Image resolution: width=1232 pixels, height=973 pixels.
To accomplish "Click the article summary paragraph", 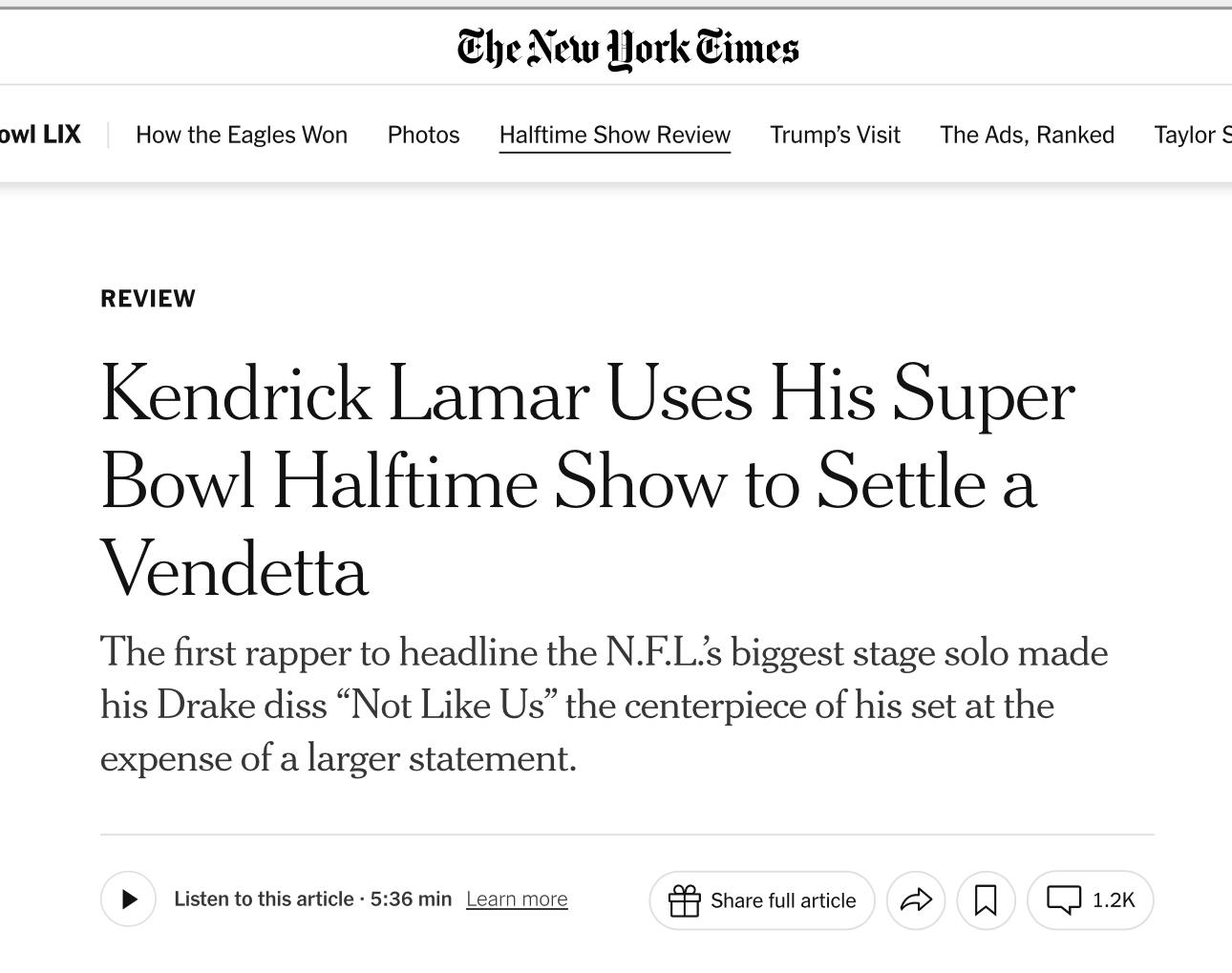I will coord(604,706).
